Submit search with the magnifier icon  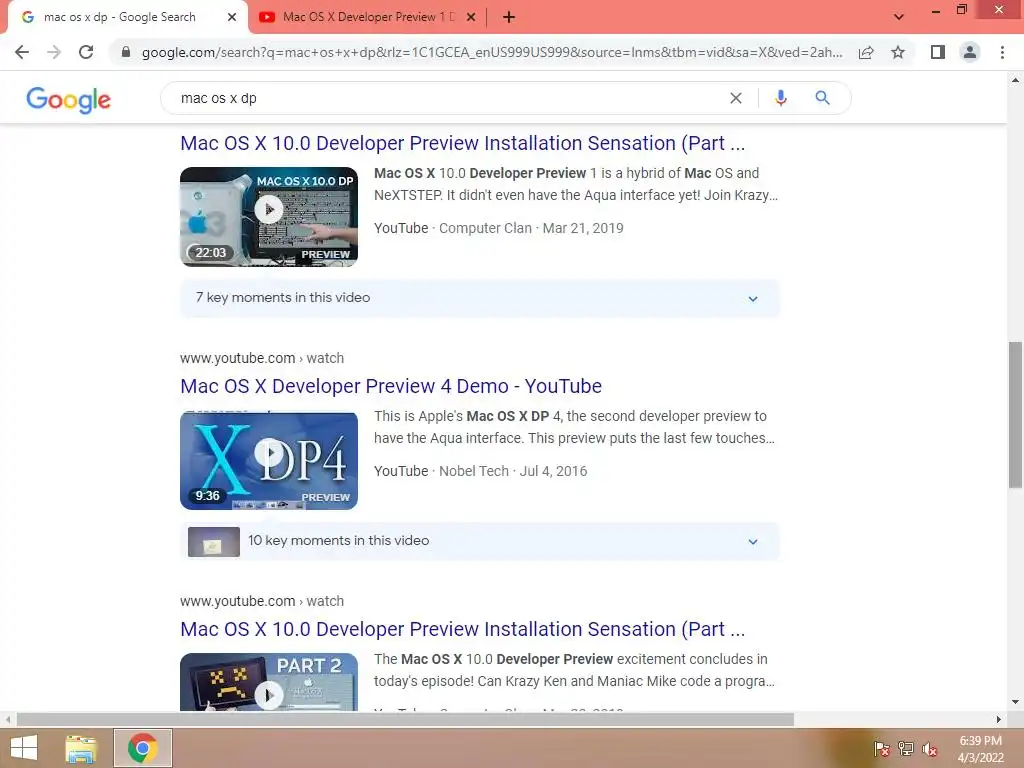tap(822, 98)
